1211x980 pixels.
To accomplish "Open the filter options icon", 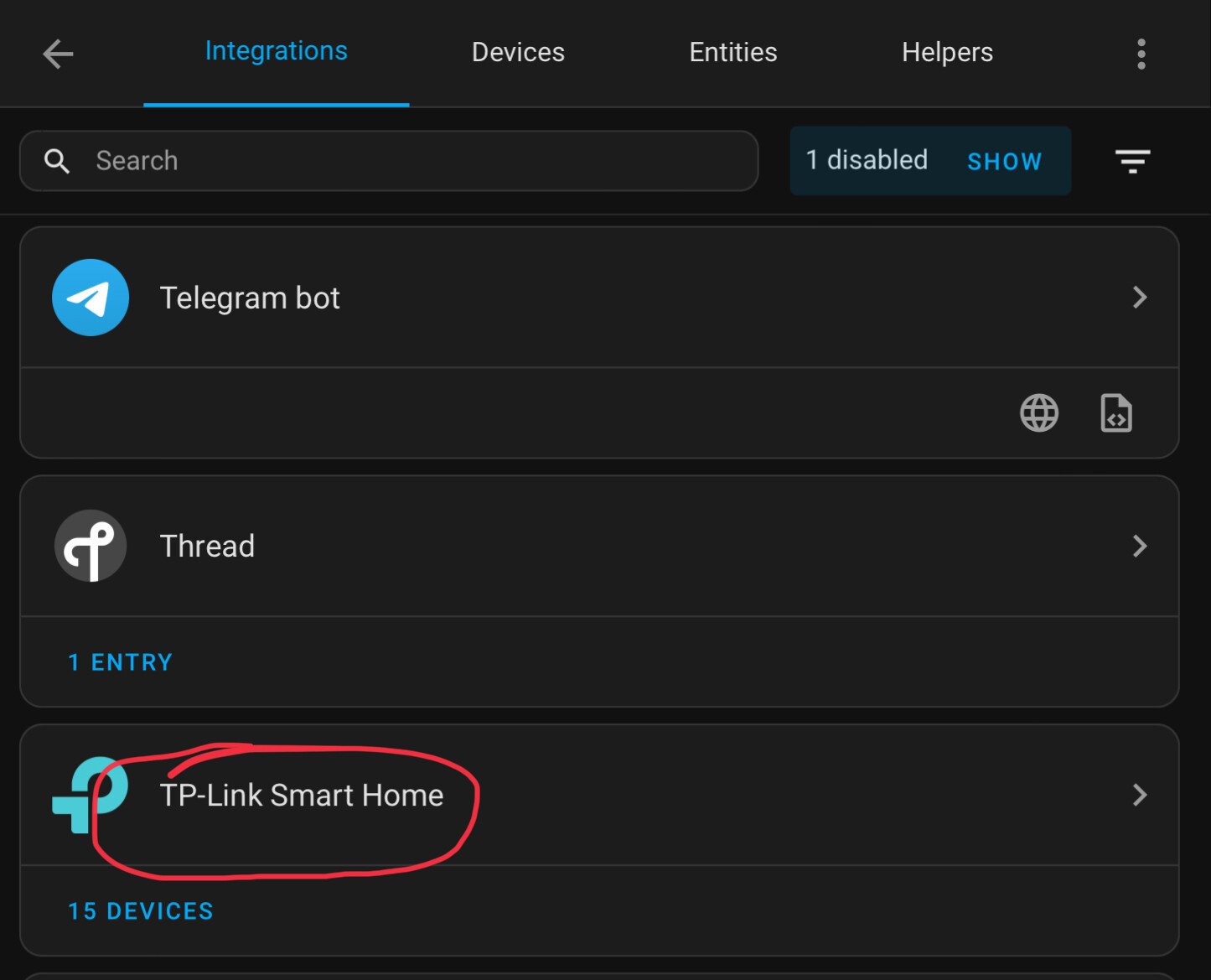I will [1132, 161].
